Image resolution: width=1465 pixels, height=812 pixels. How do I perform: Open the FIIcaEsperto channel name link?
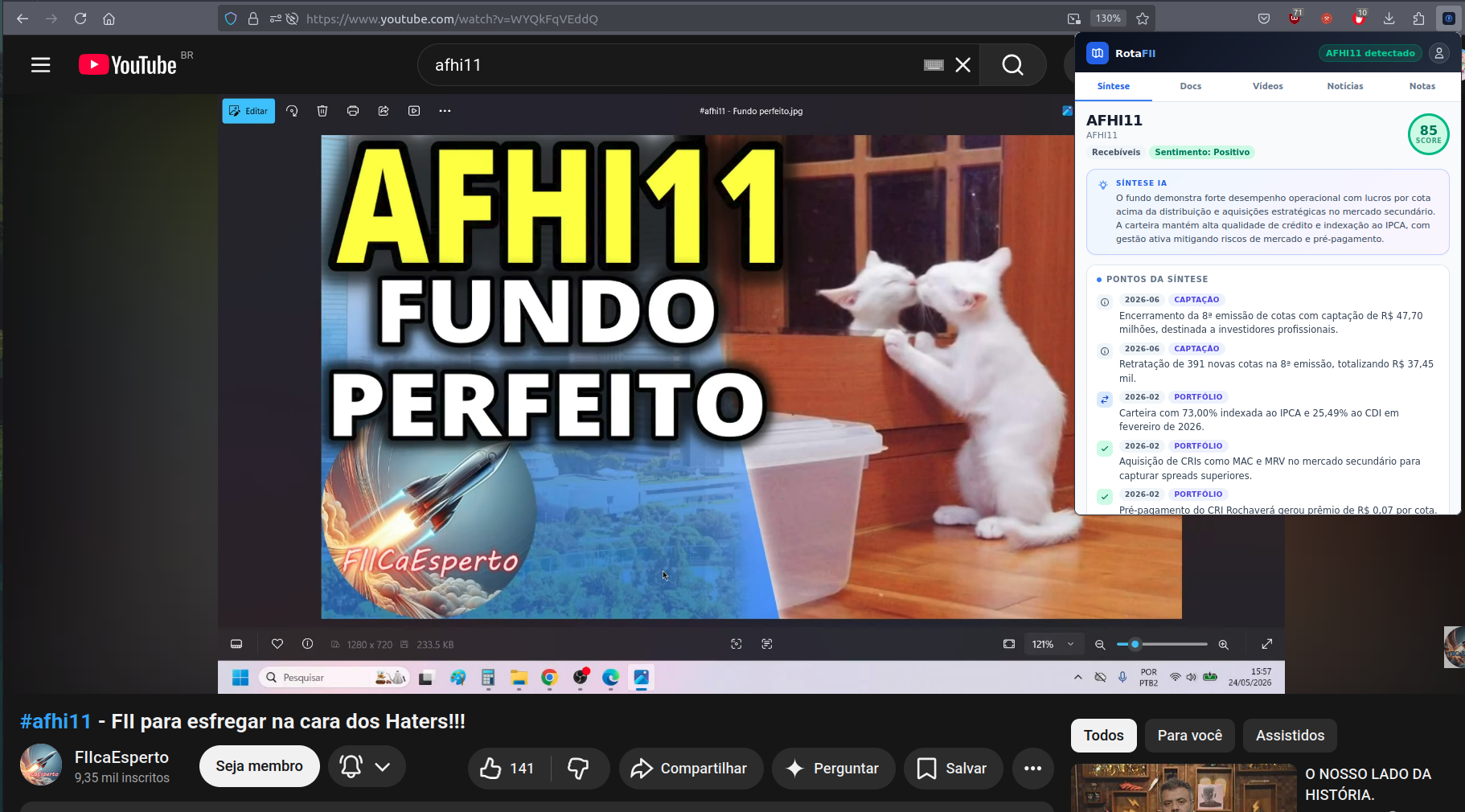(x=121, y=757)
